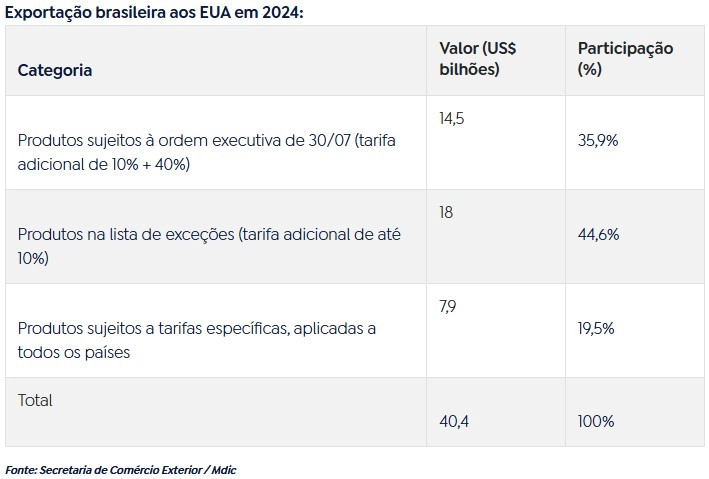Viewport: 709px width, 479px height.
Task: Click the value 18 cell
Action: pos(446,213)
